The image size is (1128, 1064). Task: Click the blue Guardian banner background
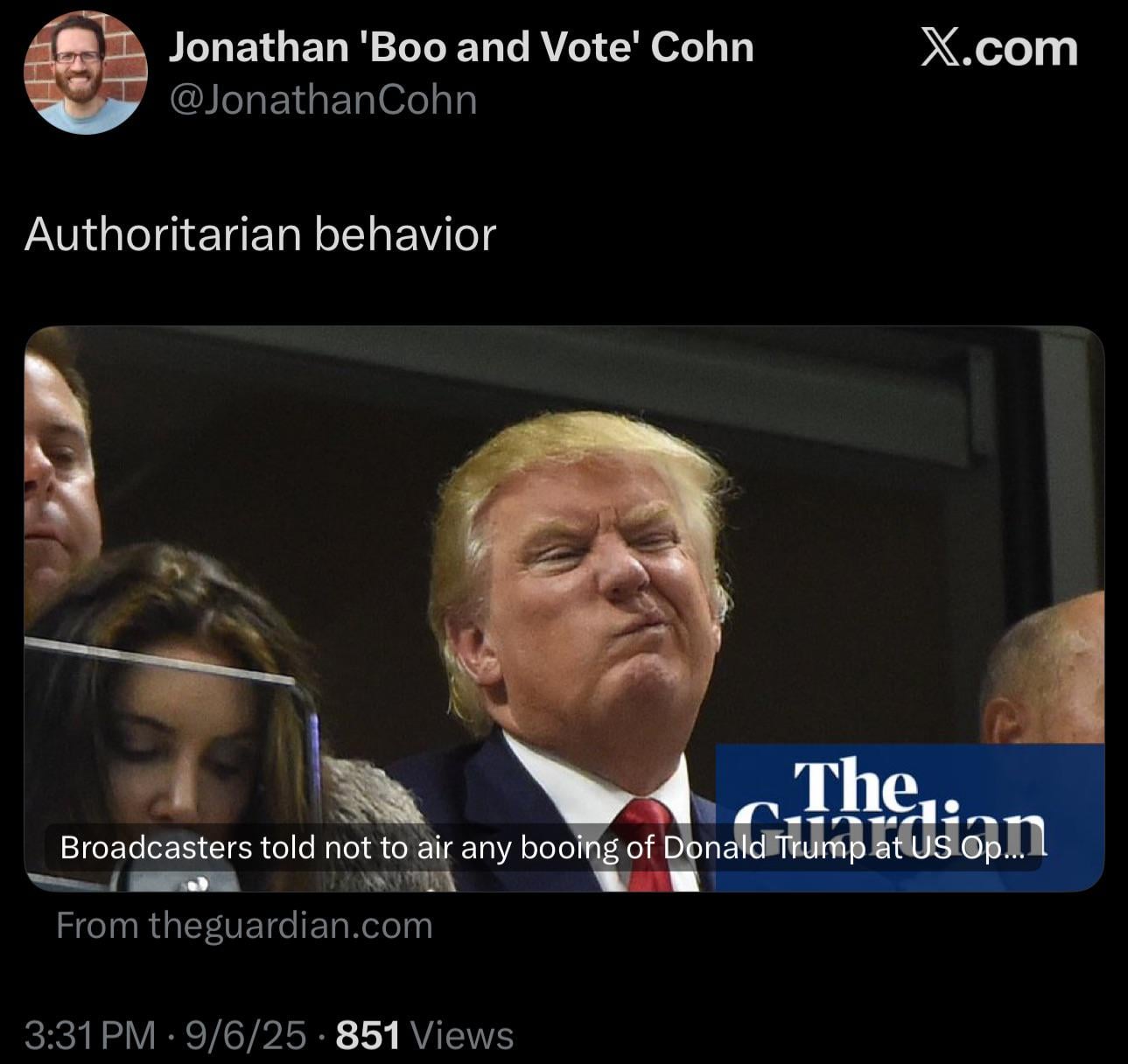click(910, 816)
